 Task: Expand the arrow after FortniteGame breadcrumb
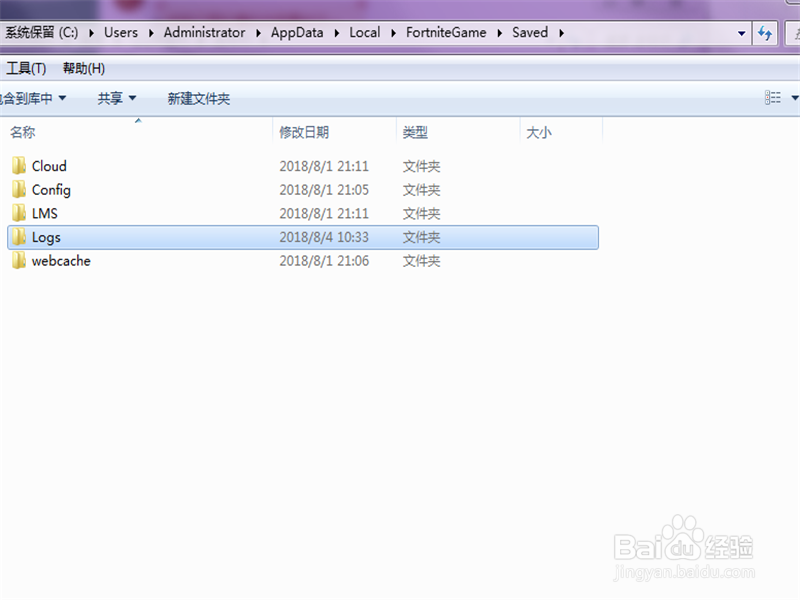(499, 33)
